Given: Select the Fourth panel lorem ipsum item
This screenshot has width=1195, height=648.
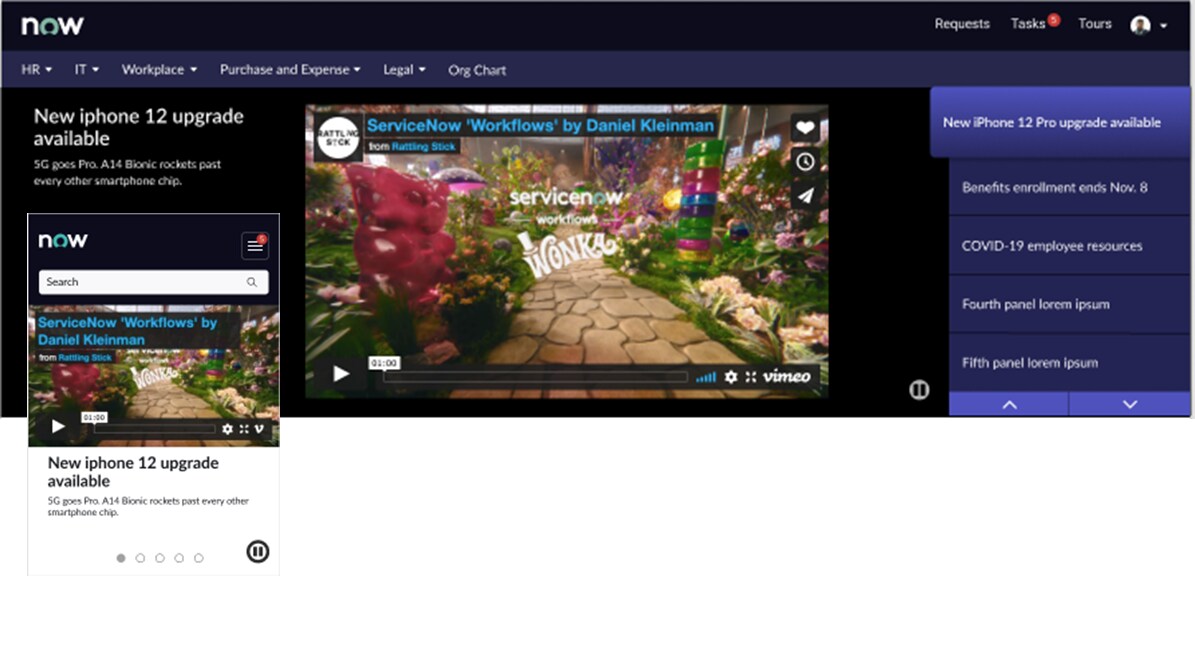Looking at the screenshot, I should click(1069, 304).
